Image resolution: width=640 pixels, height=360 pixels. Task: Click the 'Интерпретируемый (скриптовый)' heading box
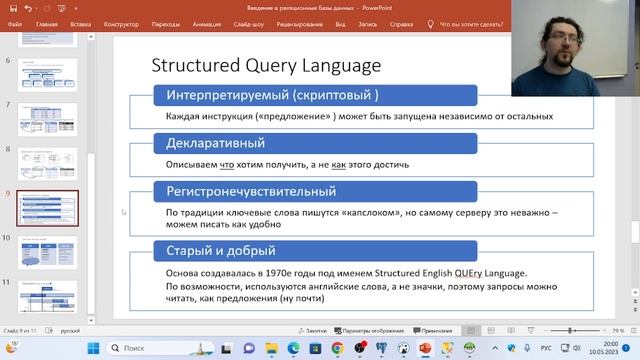[x=315, y=95]
